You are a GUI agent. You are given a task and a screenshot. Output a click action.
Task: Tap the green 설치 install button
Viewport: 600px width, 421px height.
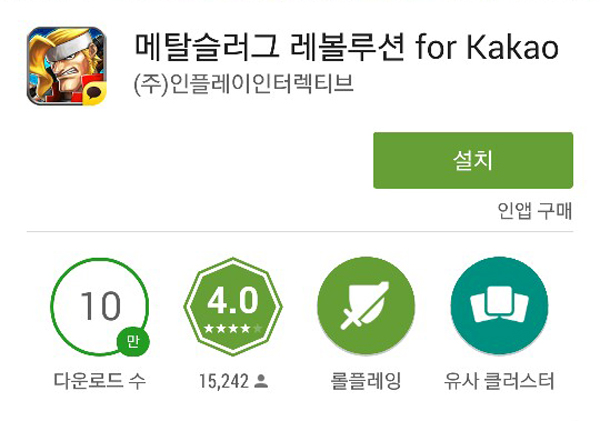[473, 160]
